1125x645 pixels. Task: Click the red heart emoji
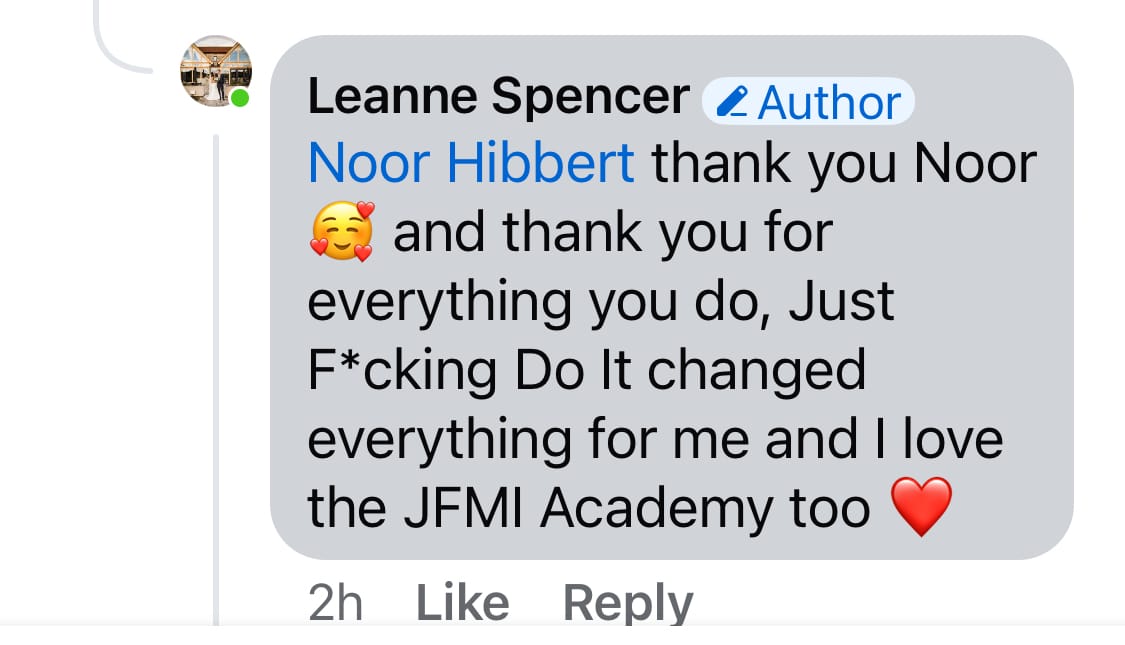pyautogui.click(x=920, y=507)
